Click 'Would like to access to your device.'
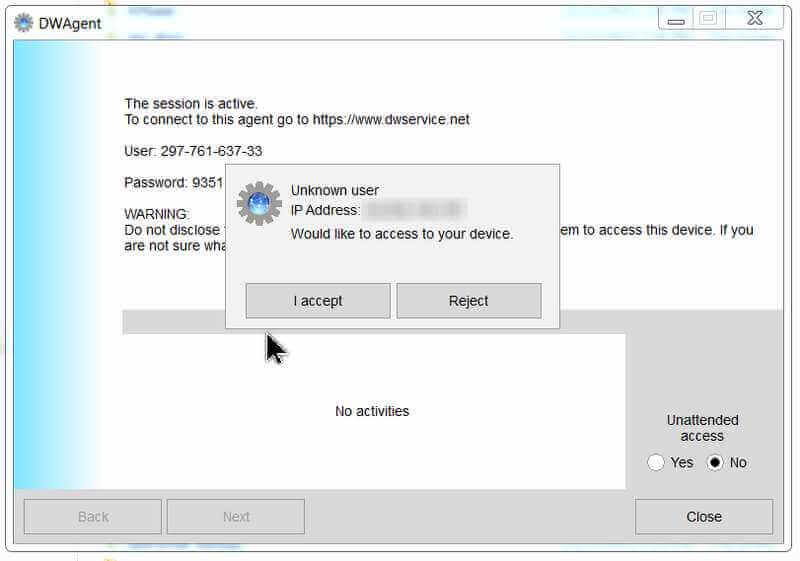 402,234
